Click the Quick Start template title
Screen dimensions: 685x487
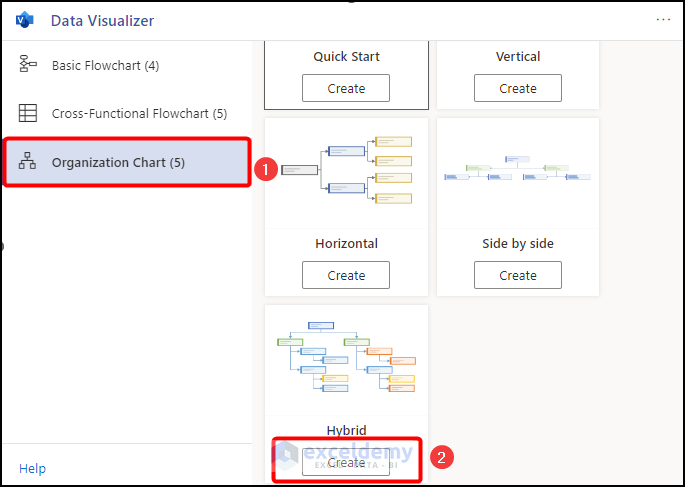tap(346, 57)
